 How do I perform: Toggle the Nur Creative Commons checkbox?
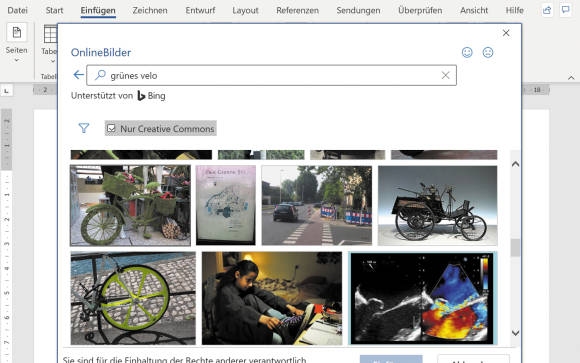click(111, 128)
